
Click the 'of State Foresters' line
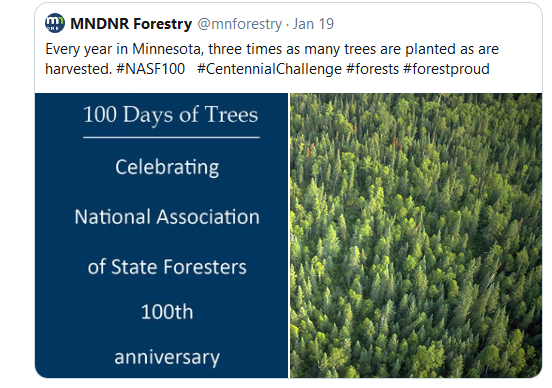(x=167, y=267)
